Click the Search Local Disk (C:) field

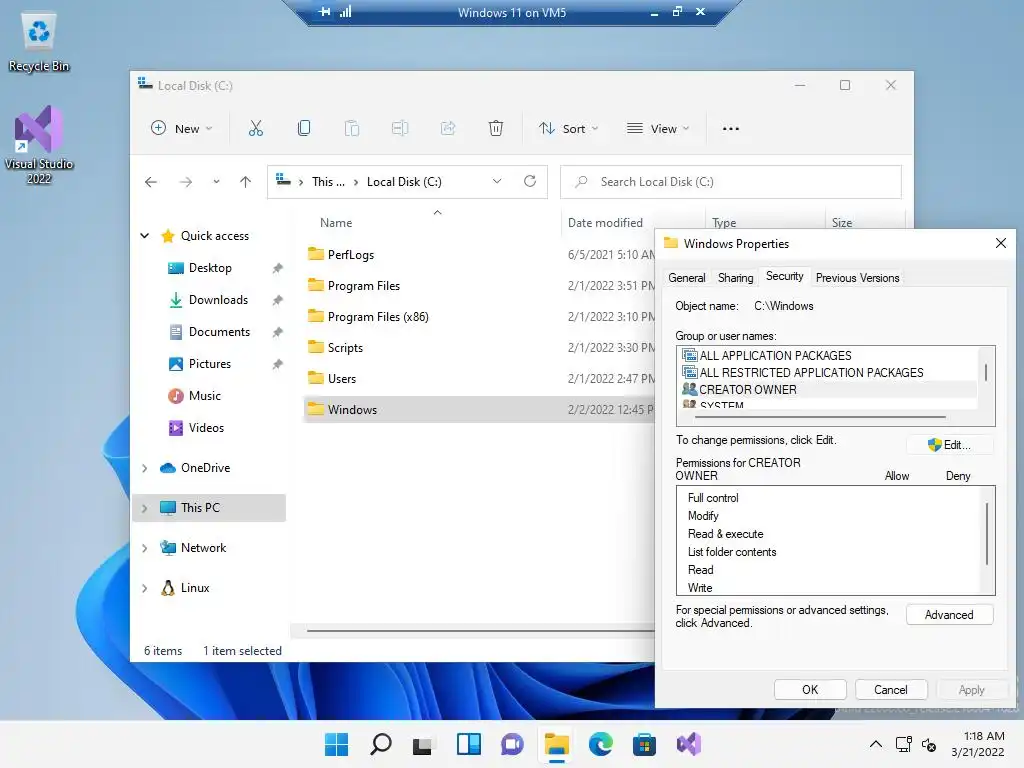click(731, 182)
